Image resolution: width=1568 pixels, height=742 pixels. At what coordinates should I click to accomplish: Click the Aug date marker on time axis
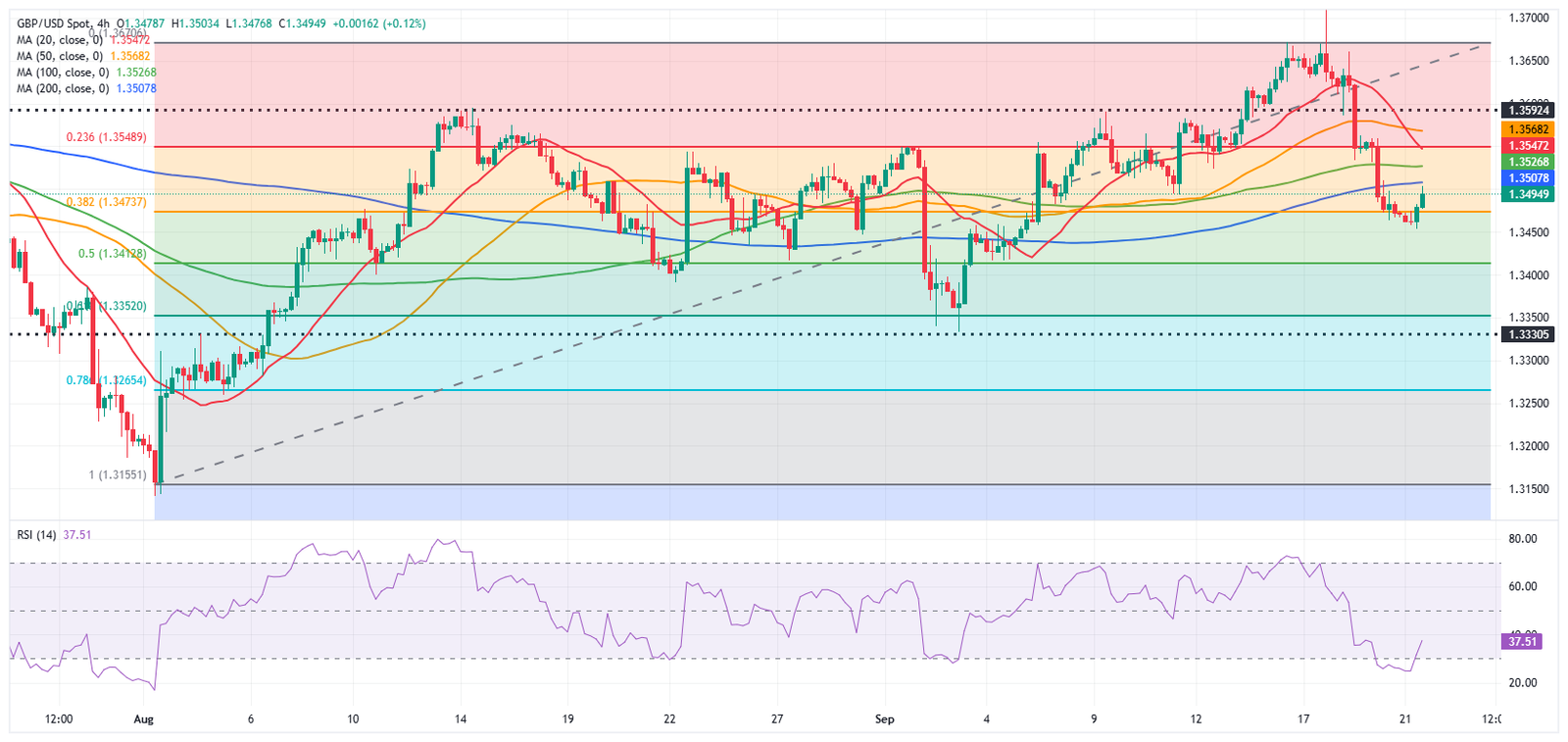144,719
